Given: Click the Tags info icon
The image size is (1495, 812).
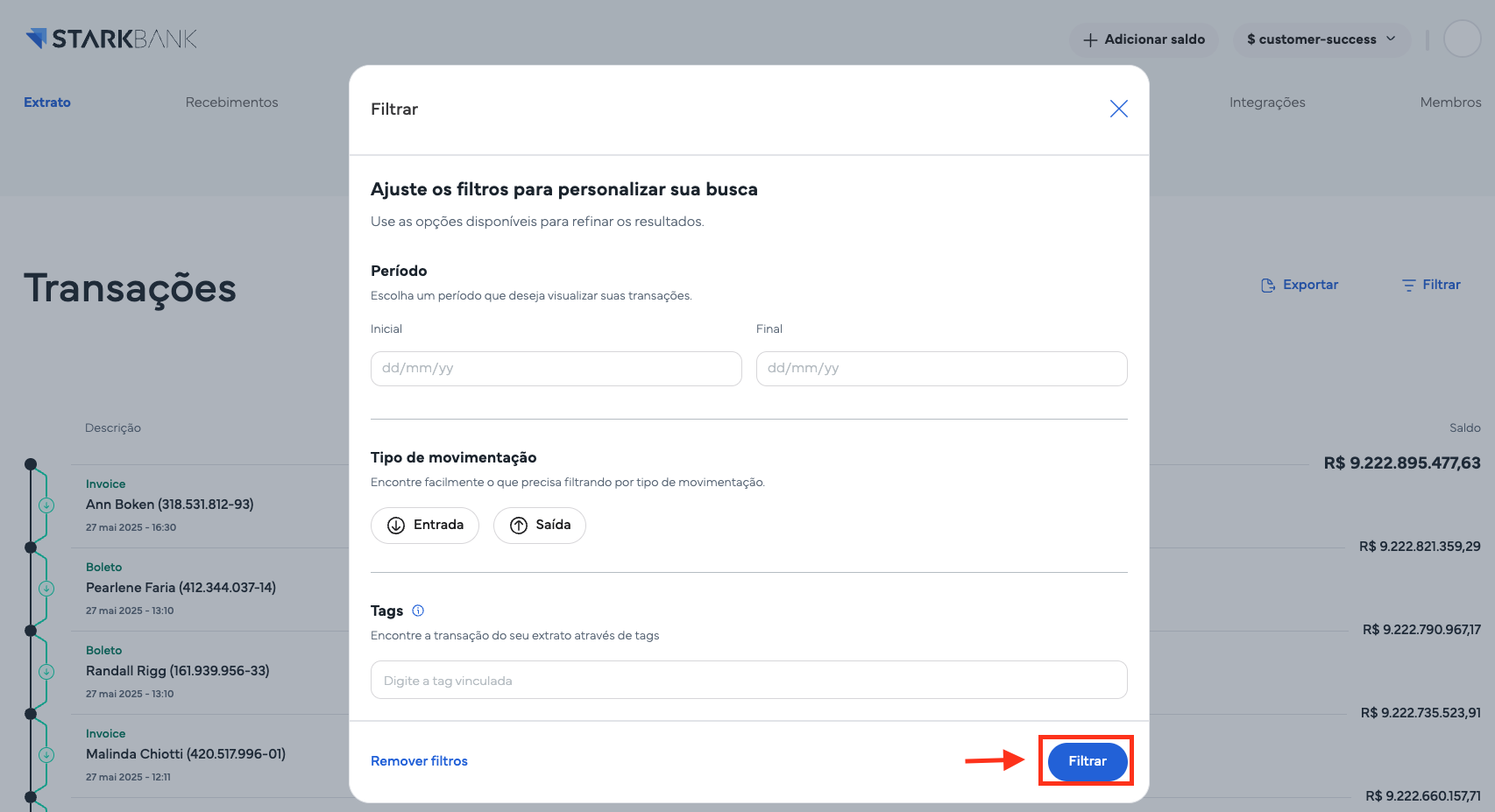Looking at the screenshot, I should pyautogui.click(x=418, y=611).
